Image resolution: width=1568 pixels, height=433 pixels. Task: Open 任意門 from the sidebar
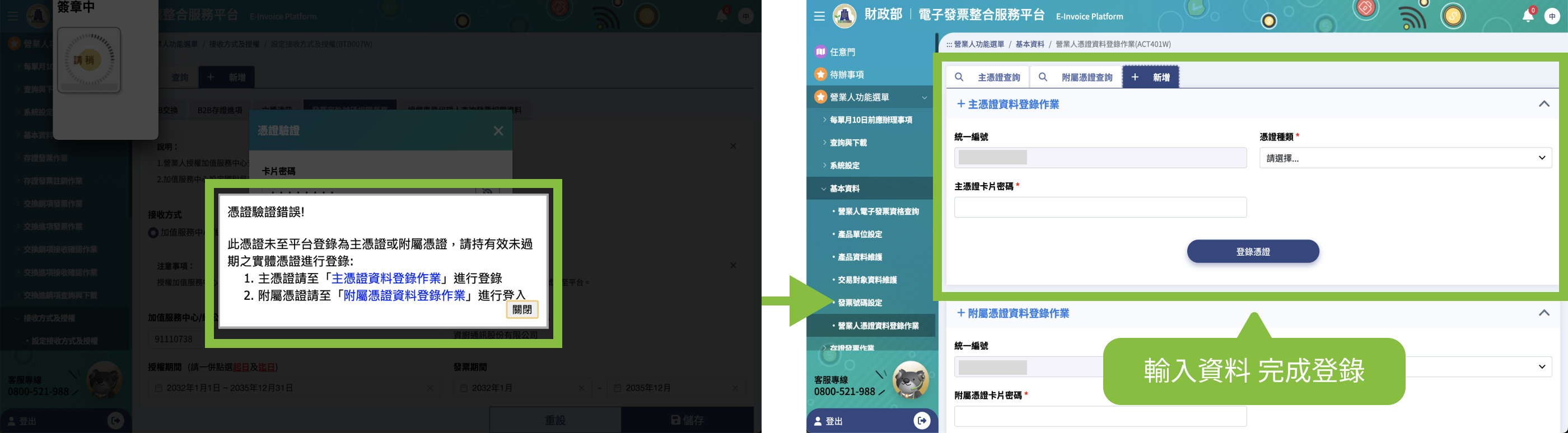tap(842, 52)
